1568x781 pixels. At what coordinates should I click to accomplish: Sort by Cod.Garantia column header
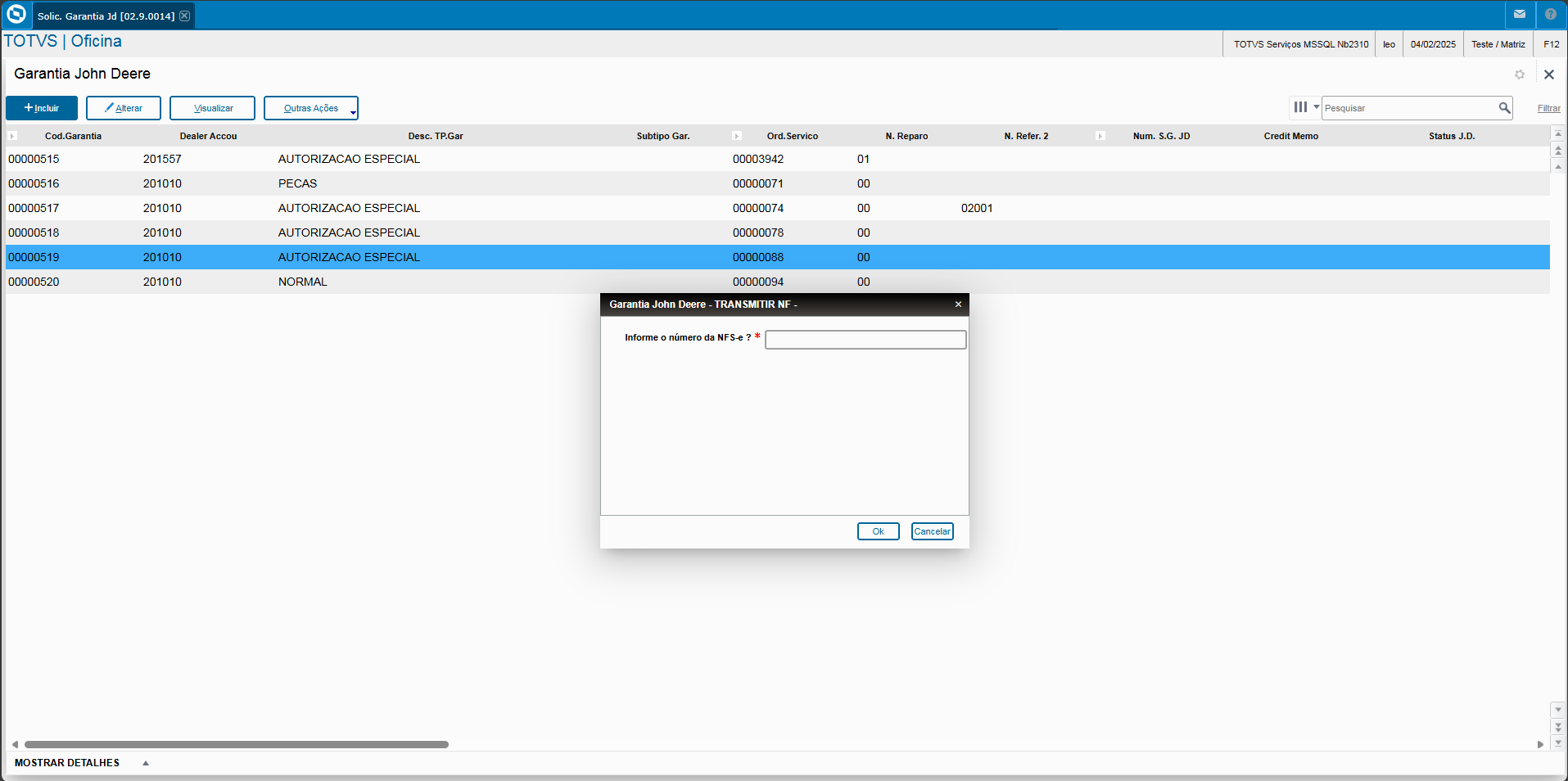[x=73, y=136]
